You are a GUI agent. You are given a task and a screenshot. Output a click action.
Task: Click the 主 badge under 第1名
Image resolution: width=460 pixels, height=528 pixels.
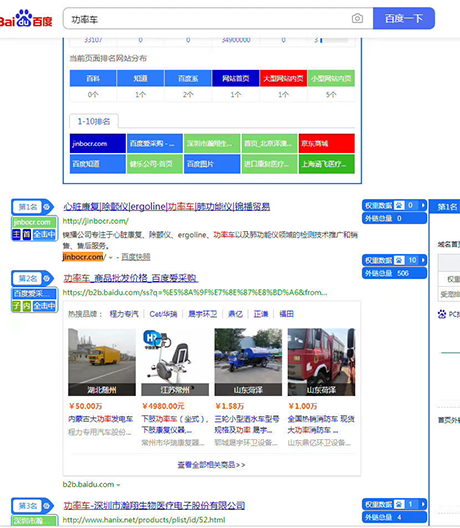[x=16, y=234]
